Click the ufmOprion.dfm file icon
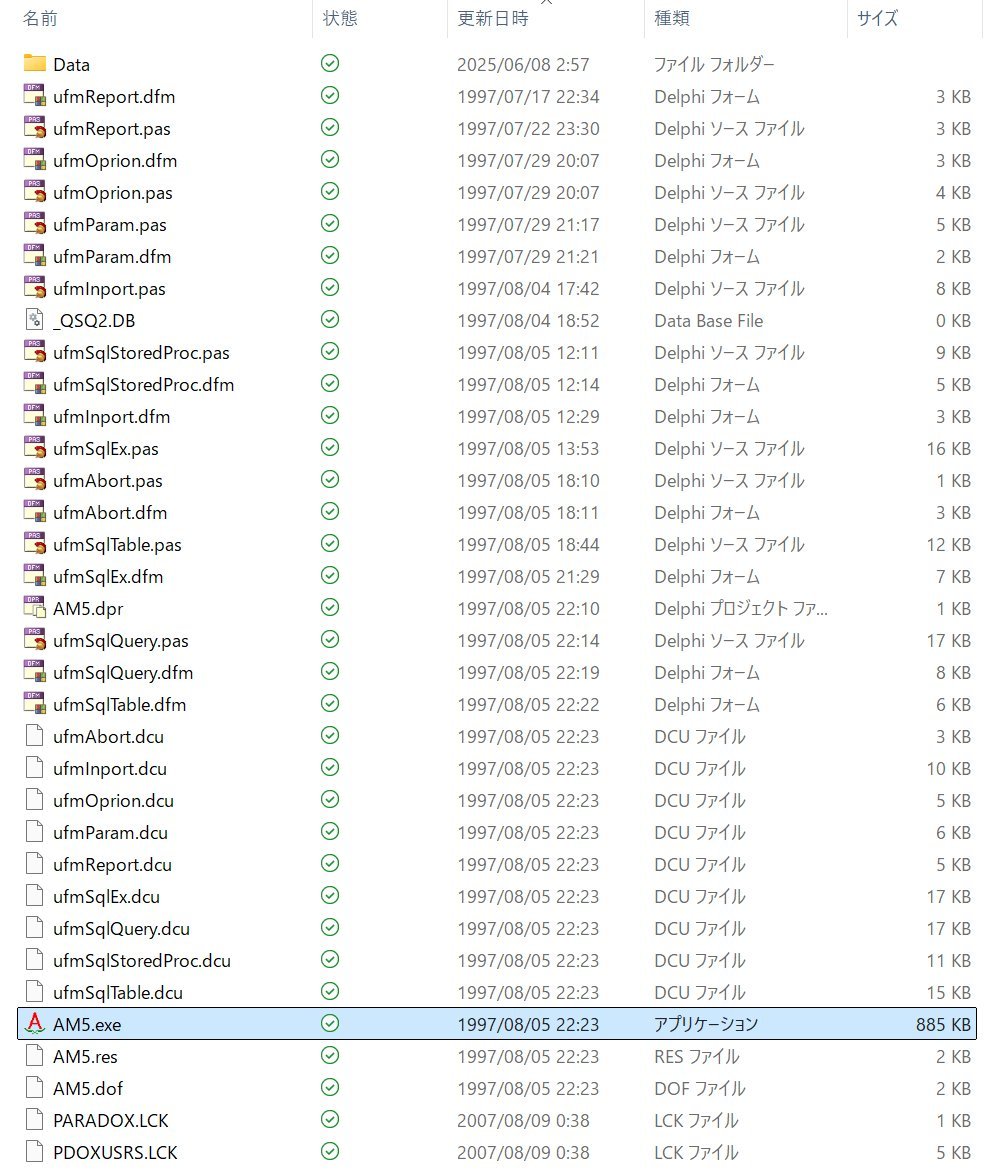997x1171 pixels. coord(34,160)
